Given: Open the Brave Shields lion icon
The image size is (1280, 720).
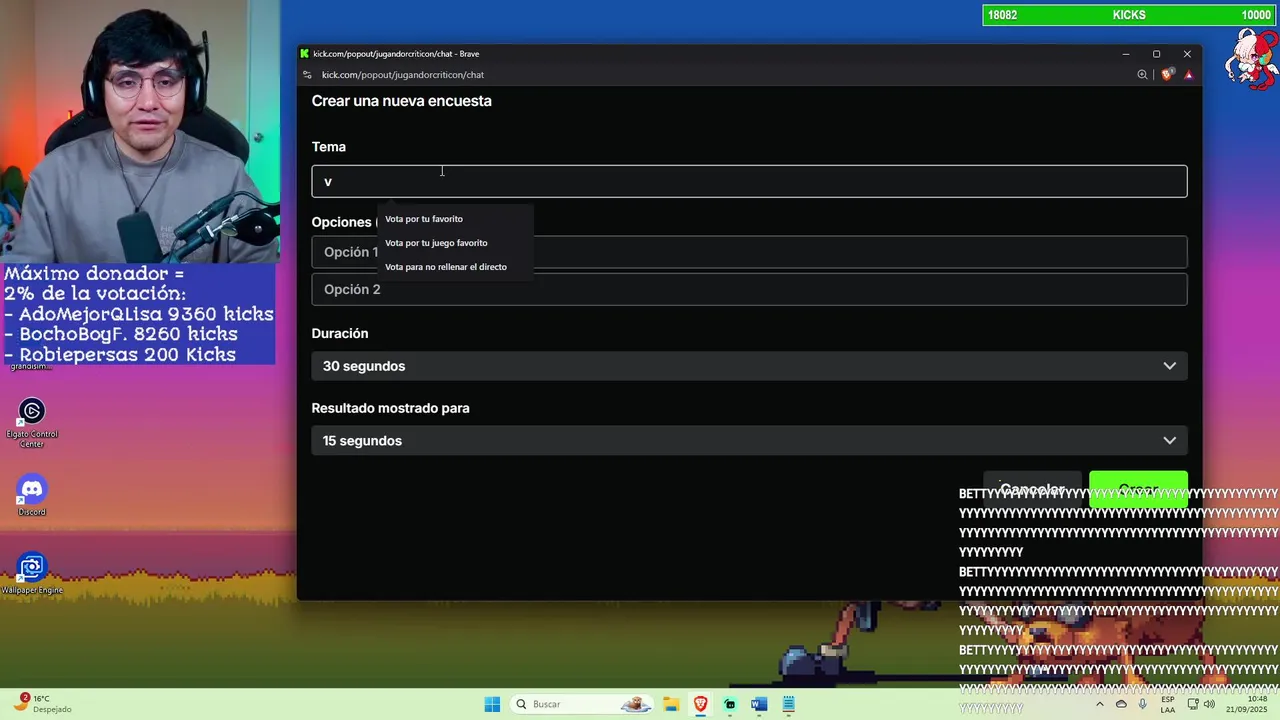Looking at the screenshot, I should (x=1167, y=75).
